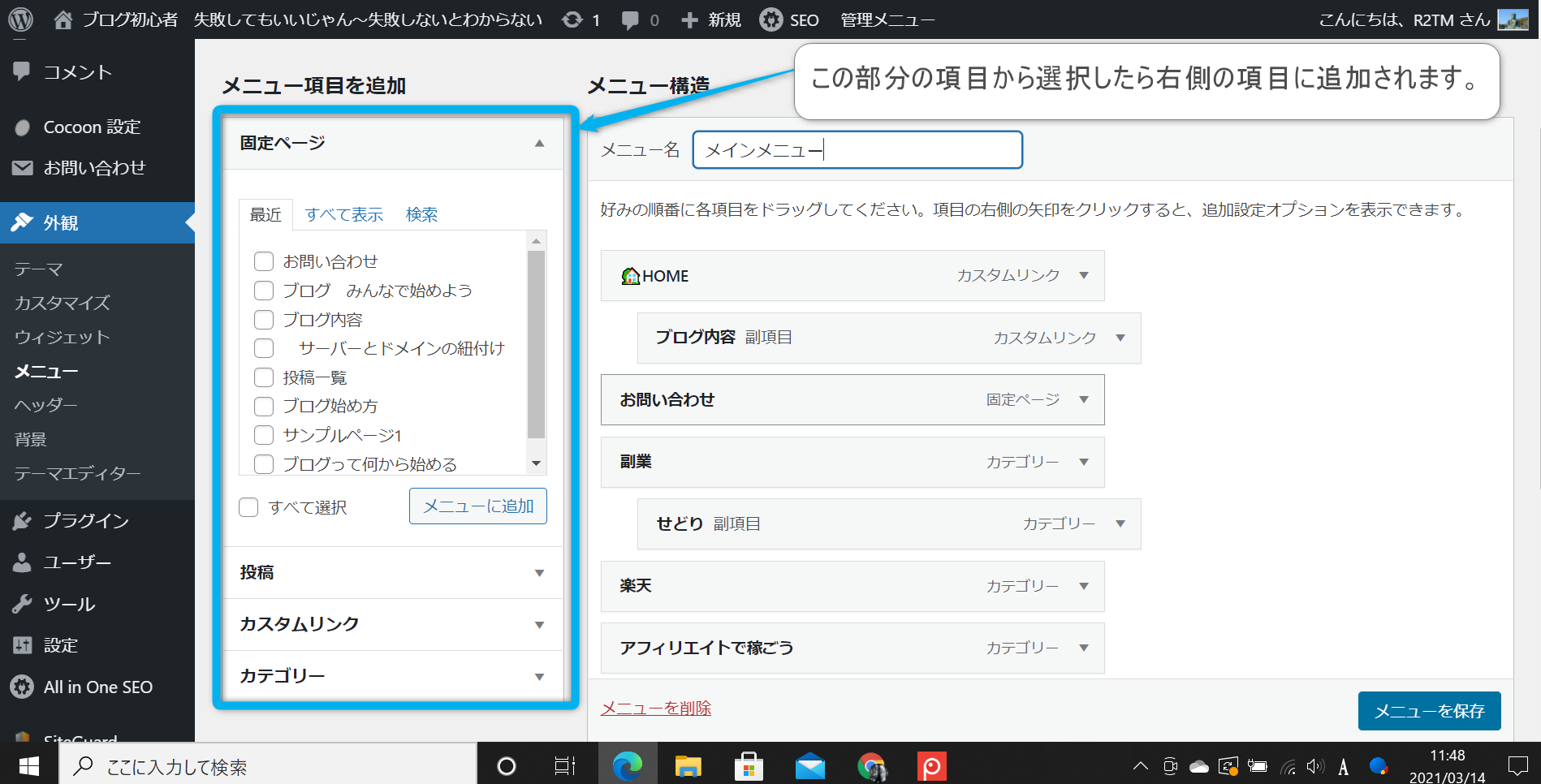Switch to the すべて表示 tab
The image size is (1541, 784).
tap(343, 214)
